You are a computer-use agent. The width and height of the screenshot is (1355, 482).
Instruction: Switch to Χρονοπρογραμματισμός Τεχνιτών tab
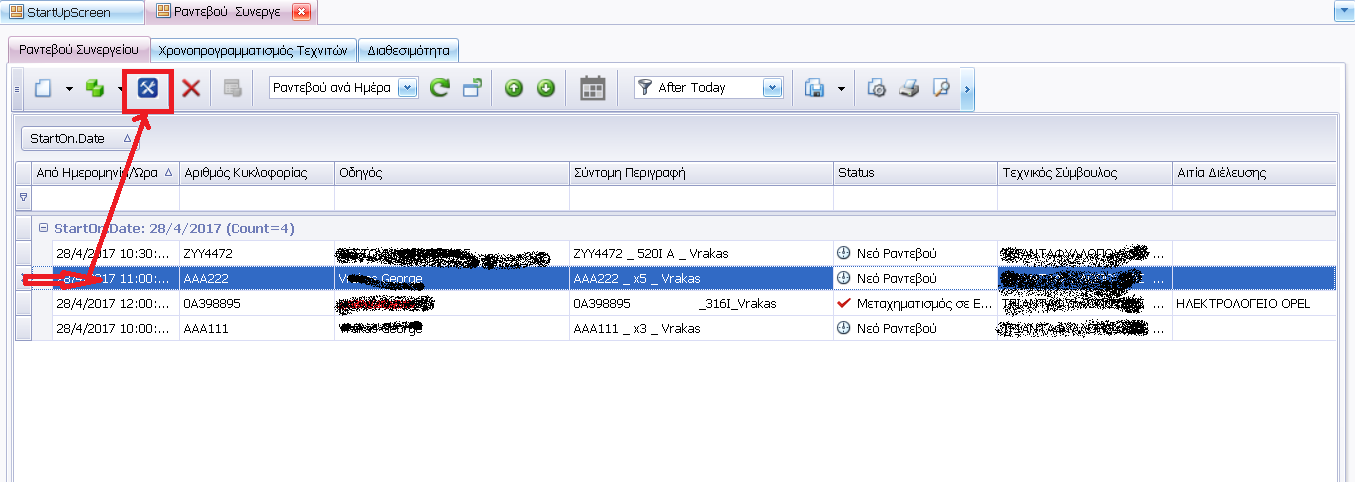pos(254,49)
